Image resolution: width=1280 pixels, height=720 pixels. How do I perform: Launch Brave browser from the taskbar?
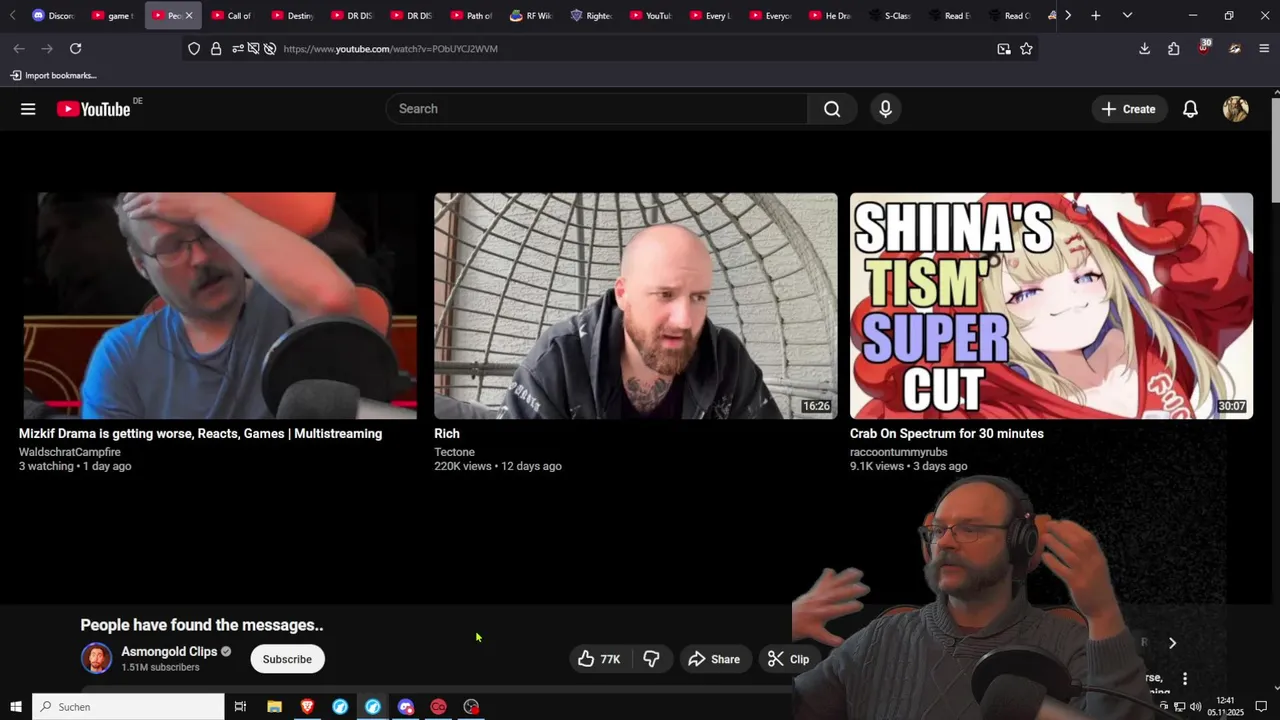pos(307,707)
